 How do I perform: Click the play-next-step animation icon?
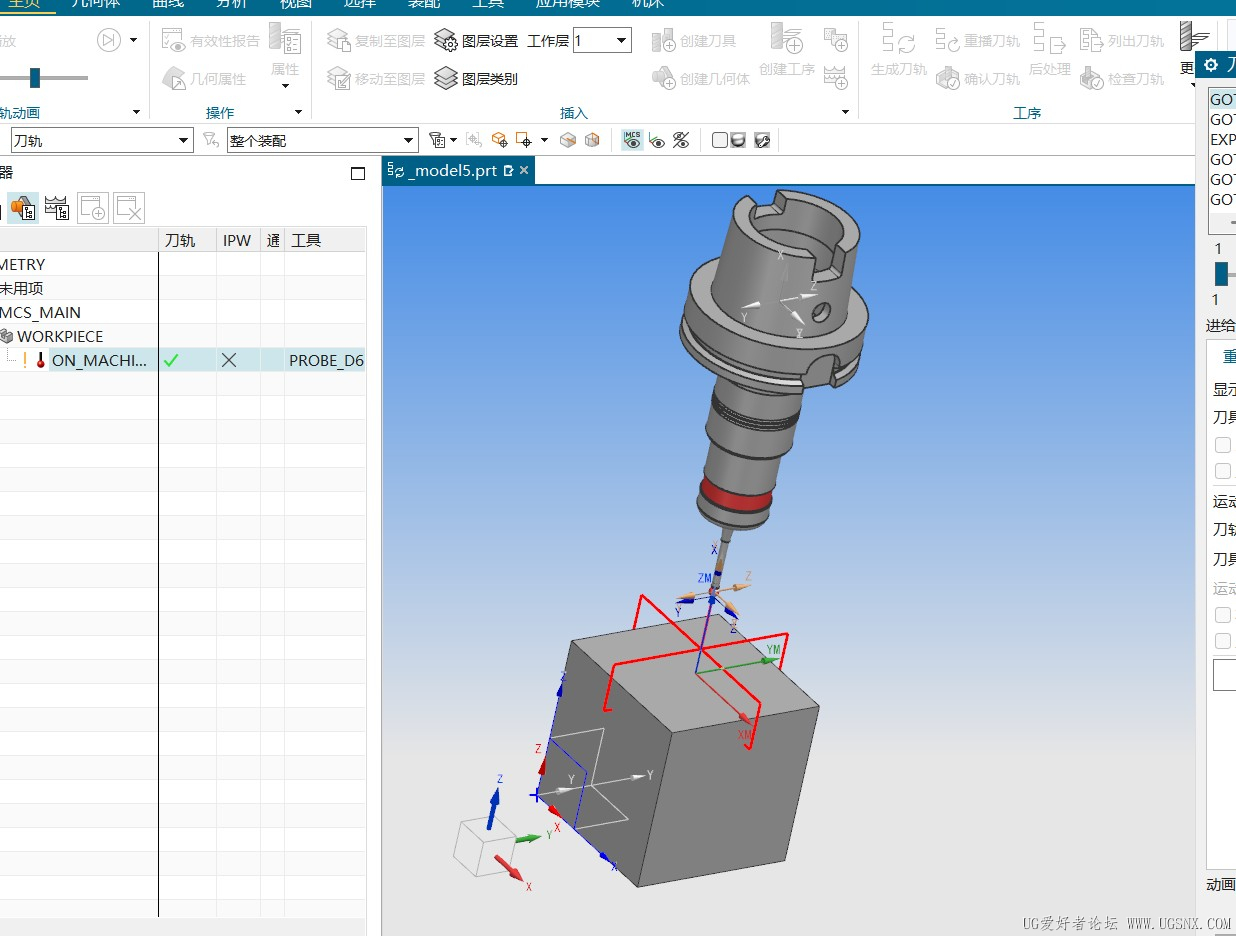108,40
